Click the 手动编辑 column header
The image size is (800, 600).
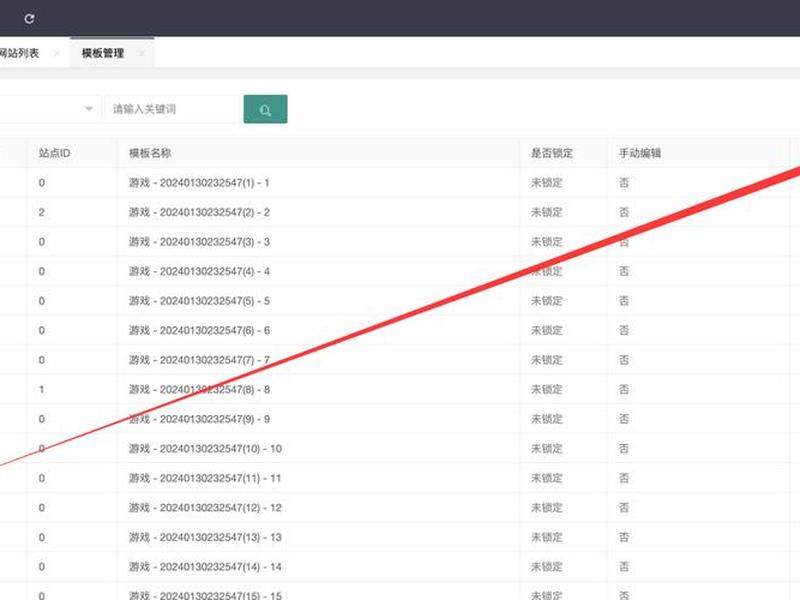pos(640,153)
